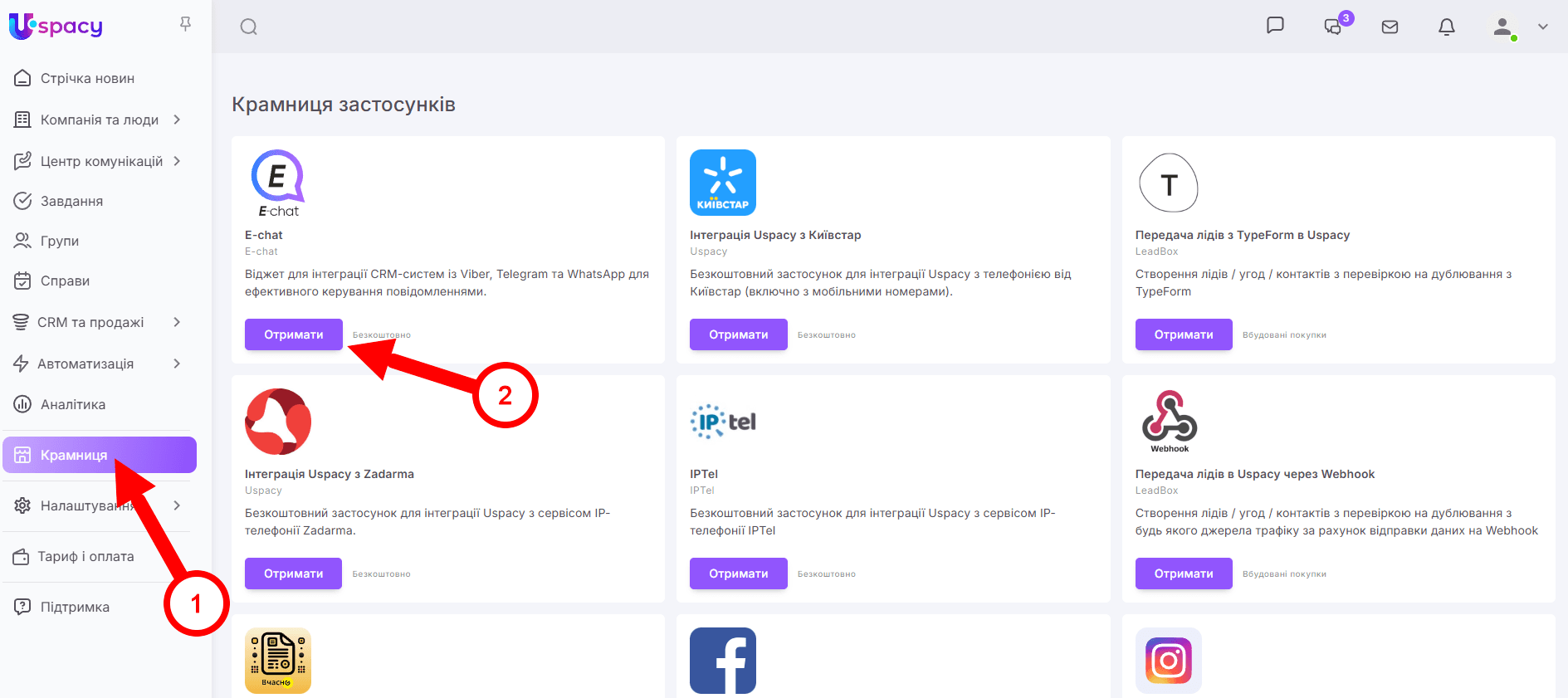Get the E-chat app with Отримати
The height and width of the screenshot is (698, 1568).
pos(294,334)
